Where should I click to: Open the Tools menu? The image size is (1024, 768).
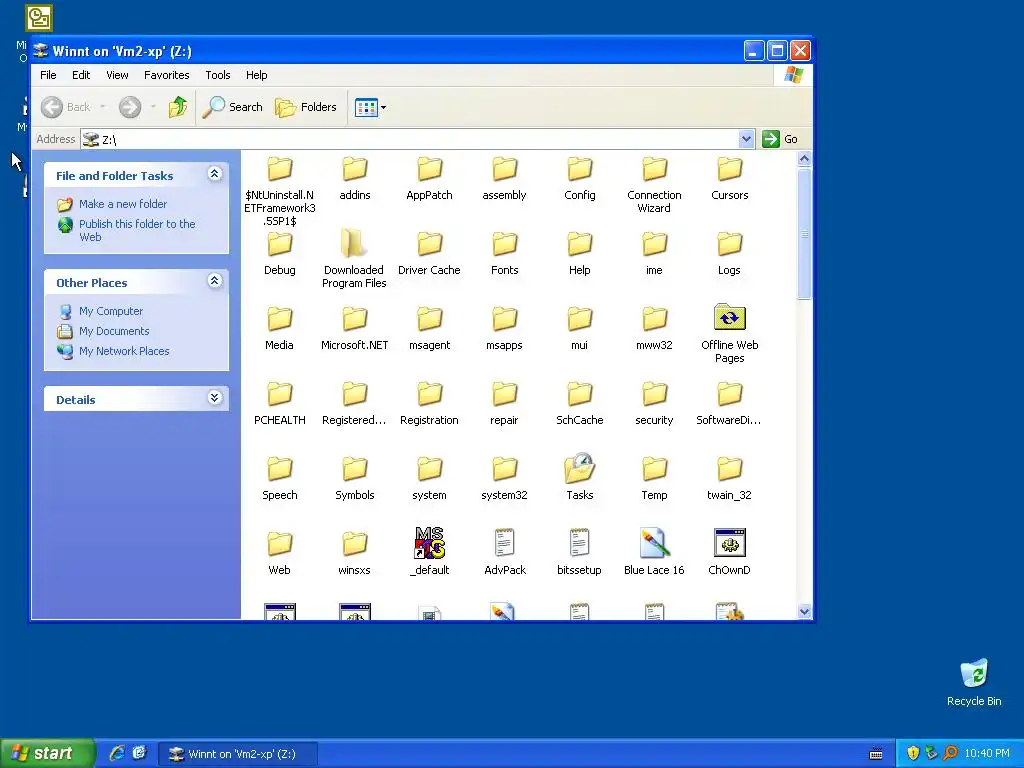point(217,75)
